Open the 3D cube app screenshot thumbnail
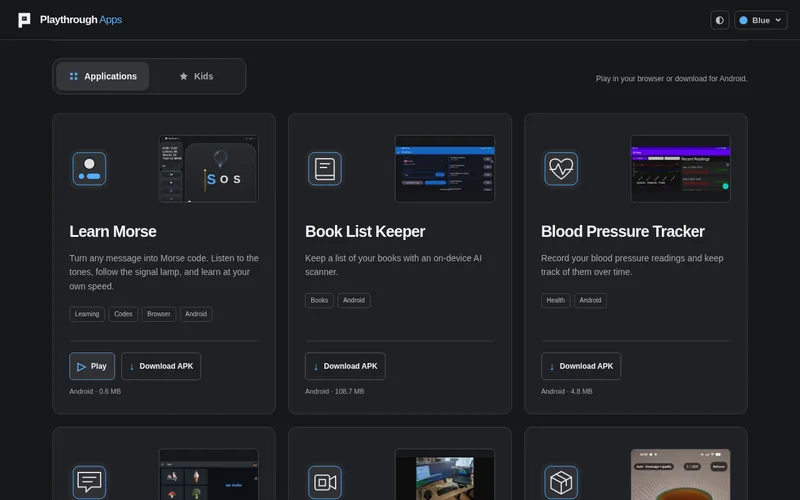 pos(681,474)
